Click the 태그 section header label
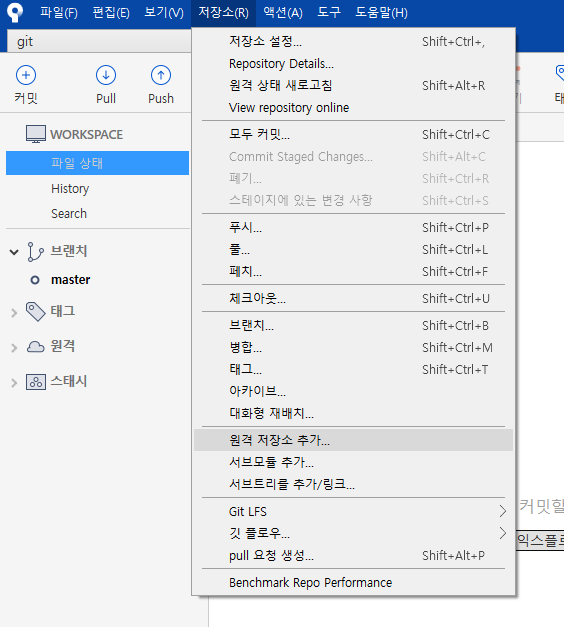The width and height of the screenshot is (564, 627). click(x=63, y=311)
